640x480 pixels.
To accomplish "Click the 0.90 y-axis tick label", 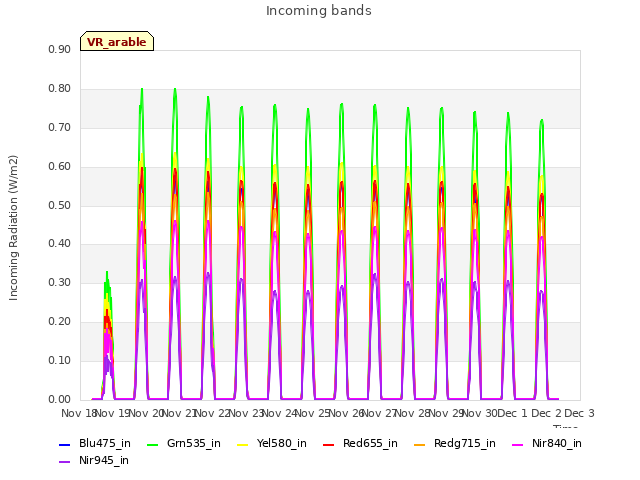I will click(59, 49).
